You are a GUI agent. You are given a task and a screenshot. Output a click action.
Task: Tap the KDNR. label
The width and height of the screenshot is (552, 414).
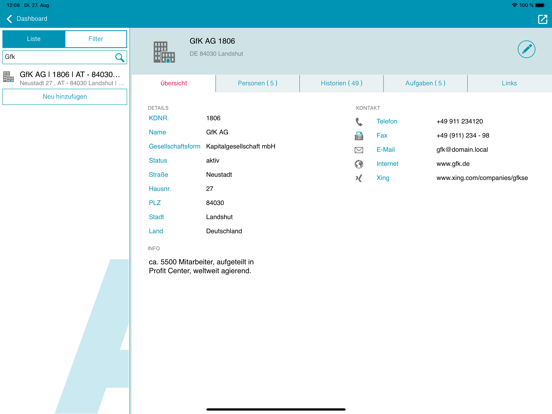point(158,118)
